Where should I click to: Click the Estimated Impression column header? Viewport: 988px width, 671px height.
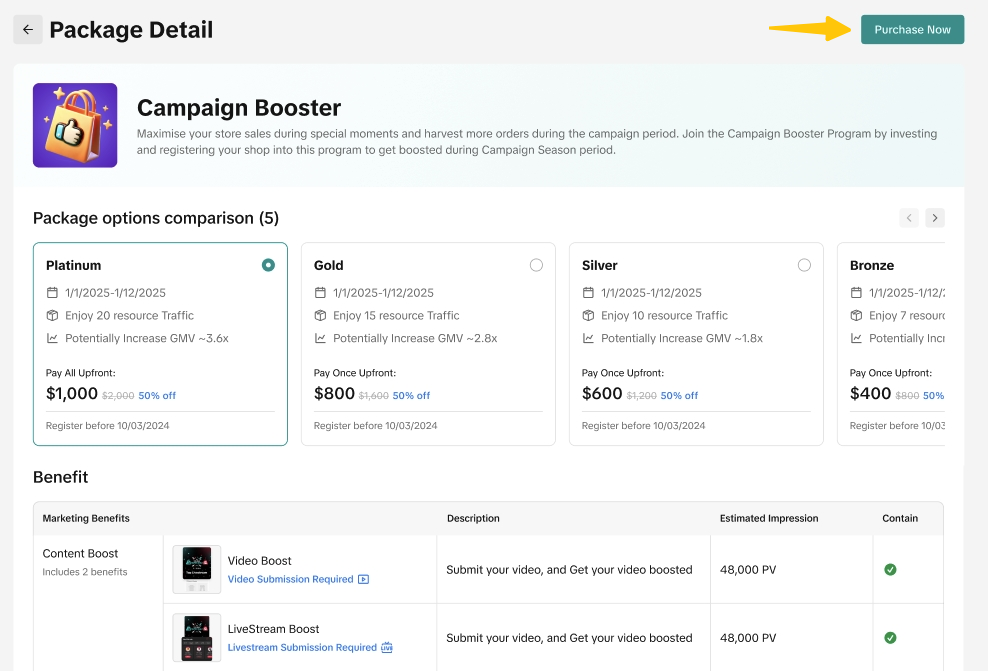click(x=769, y=518)
